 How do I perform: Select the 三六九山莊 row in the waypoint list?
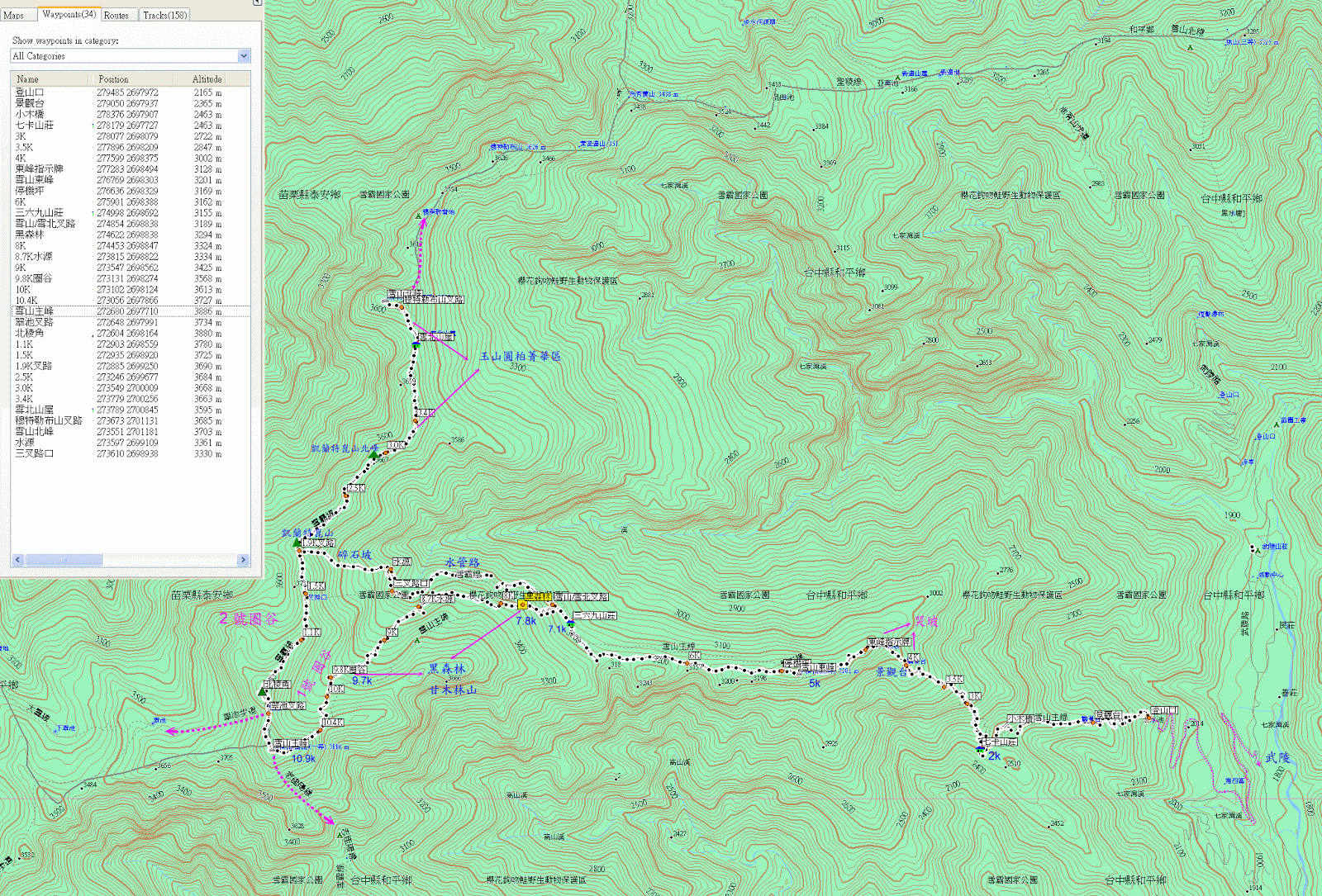[131, 213]
